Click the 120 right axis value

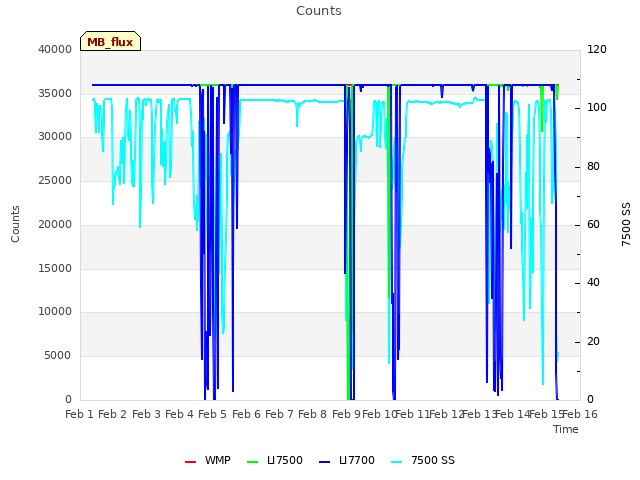click(597, 49)
